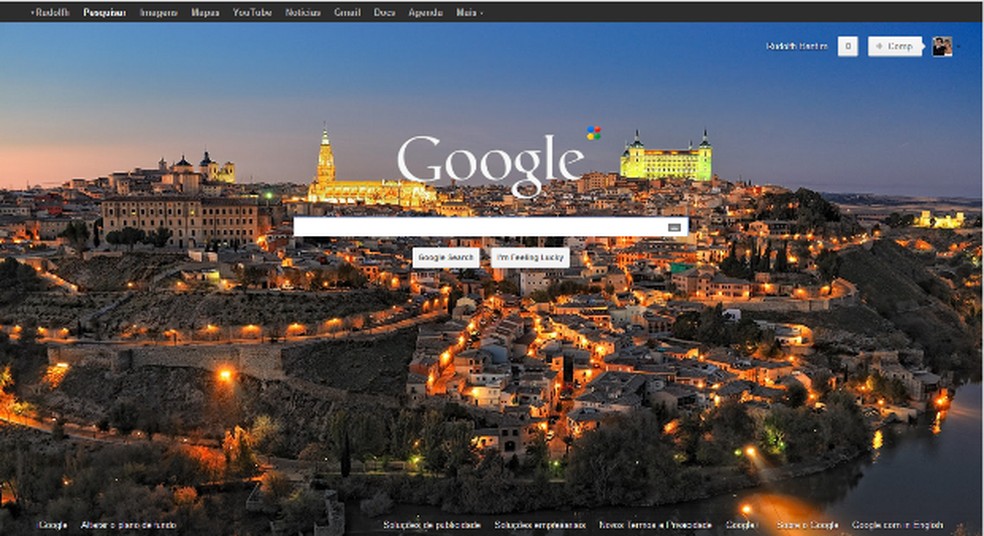Screen dimensions: 984x536
Task: Click the Google Search button
Action: 446,257
